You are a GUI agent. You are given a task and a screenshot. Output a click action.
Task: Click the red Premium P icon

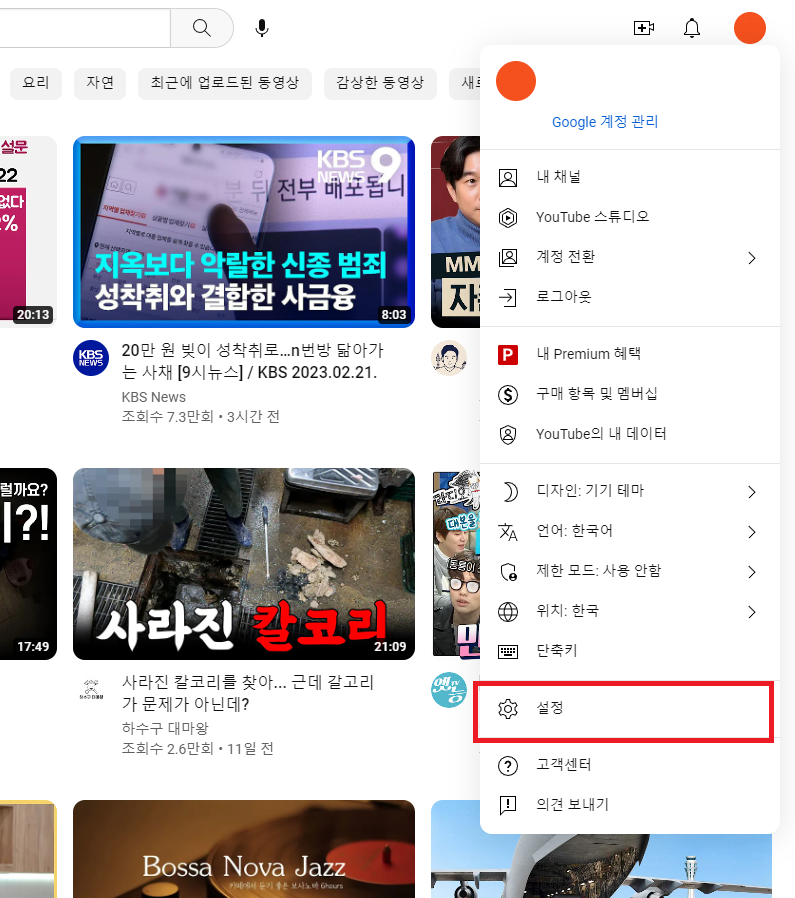(507, 355)
